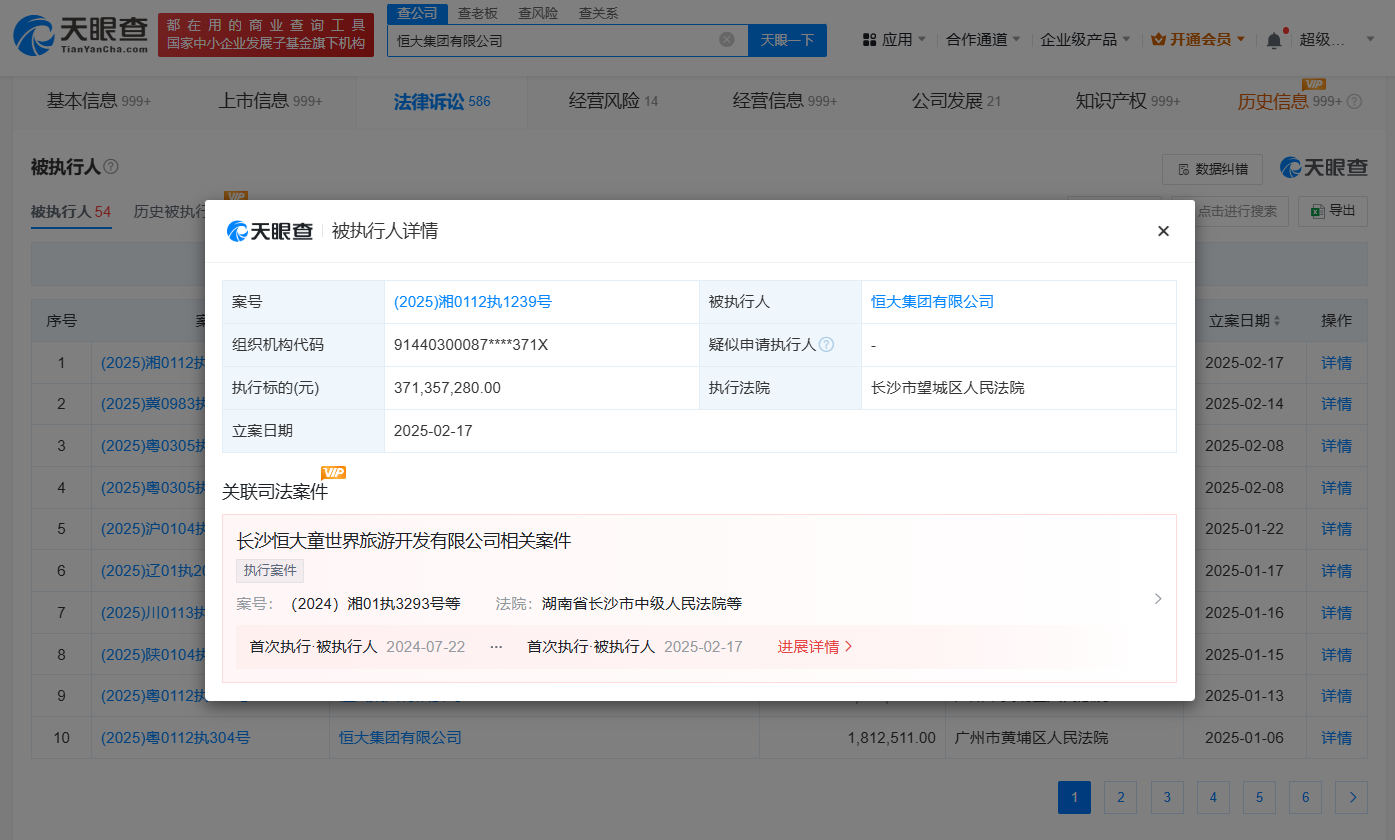The image size is (1395, 840).
Task: Select the 查老板 search tab
Action: pos(477,13)
